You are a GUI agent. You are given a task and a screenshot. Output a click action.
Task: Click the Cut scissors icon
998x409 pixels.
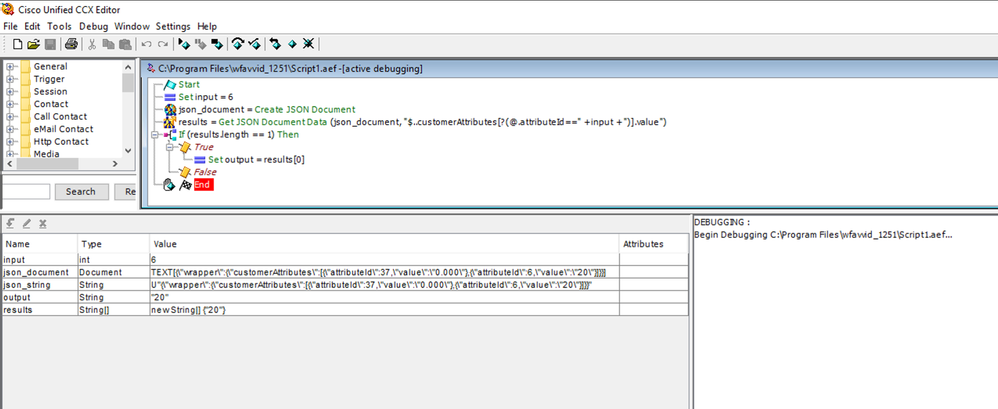pyautogui.click(x=92, y=44)
